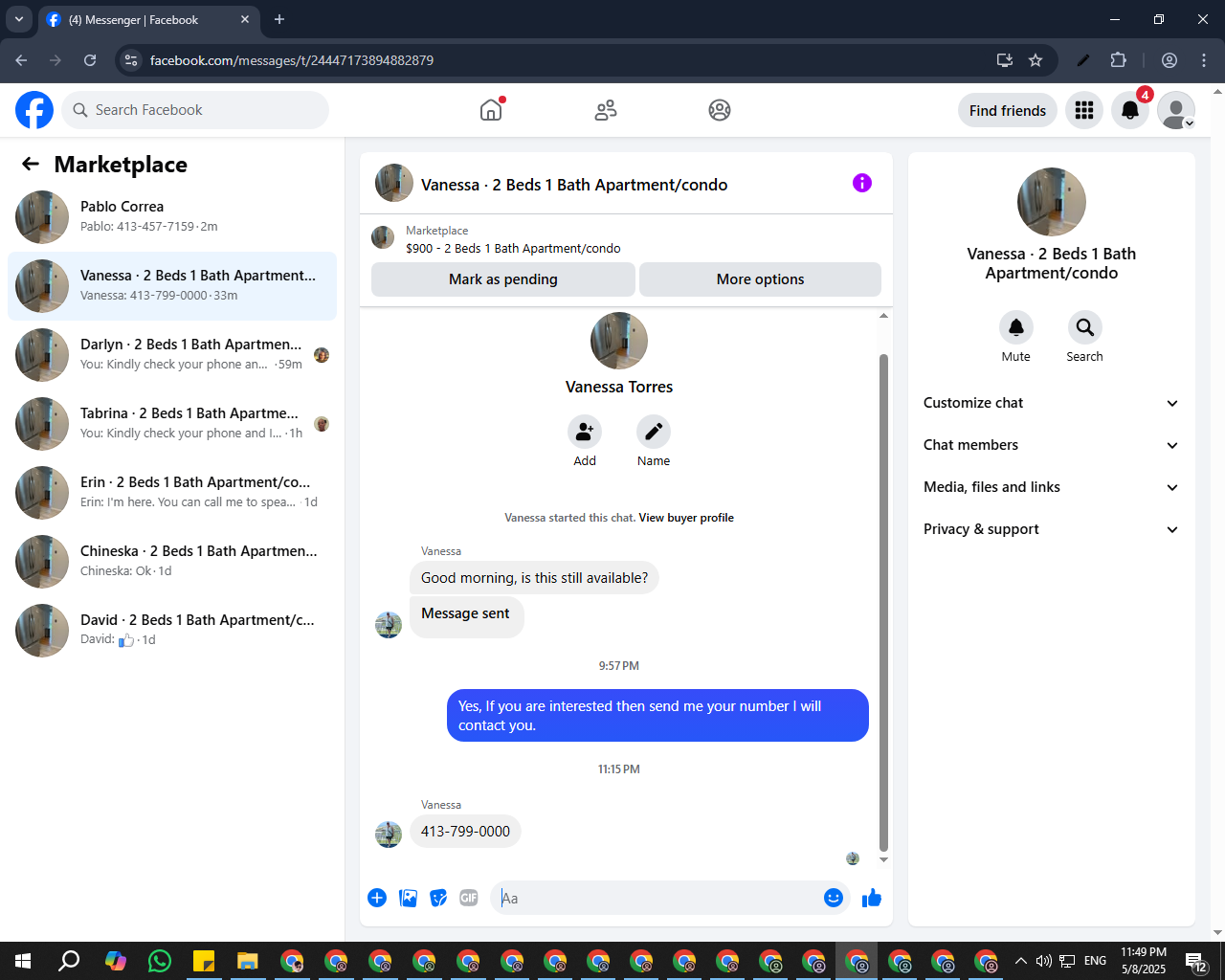Click the listing photo in right panel

(1052, 202)
